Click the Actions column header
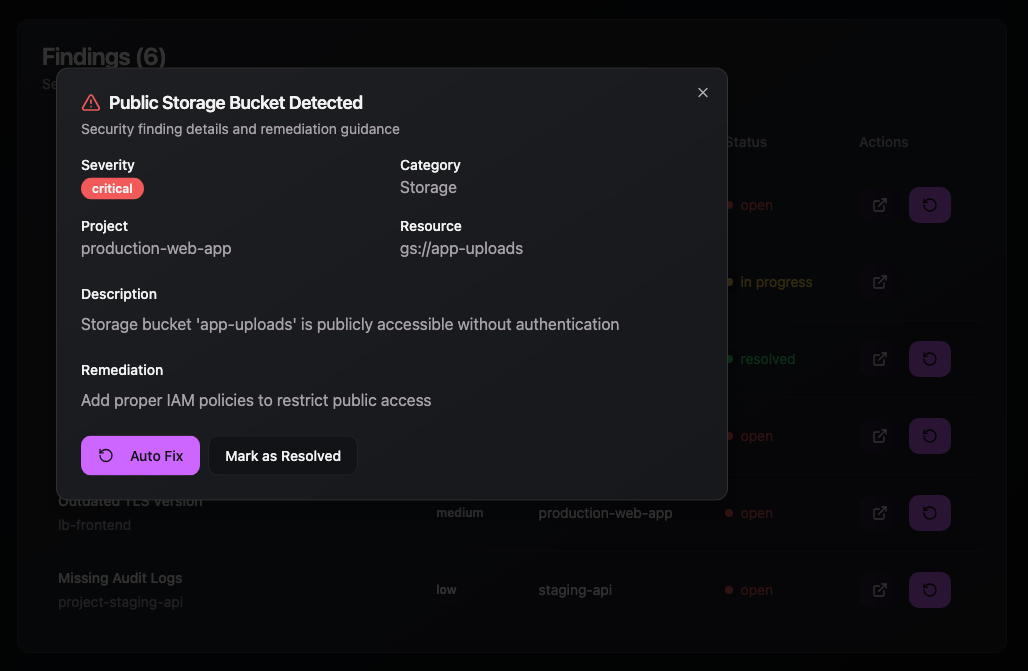The image size is (1028, 671). coord(883,142)
